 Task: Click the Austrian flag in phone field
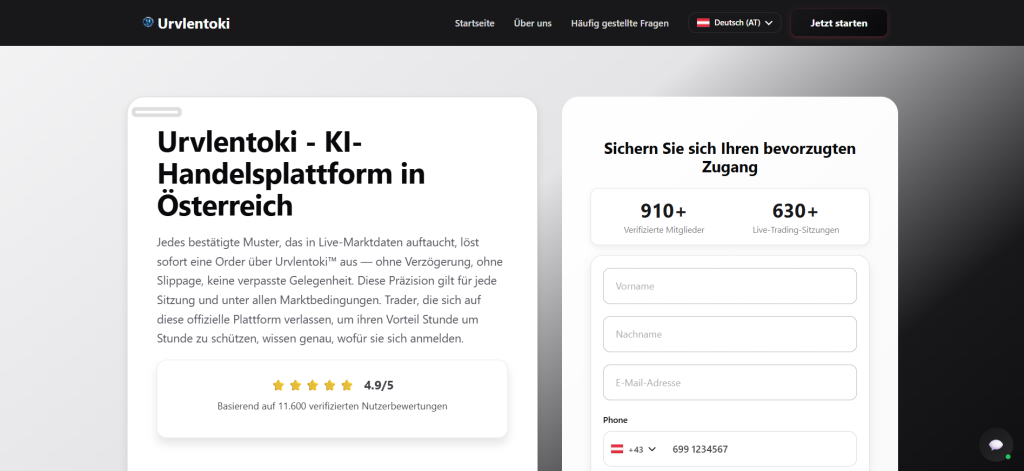(616, 449)
